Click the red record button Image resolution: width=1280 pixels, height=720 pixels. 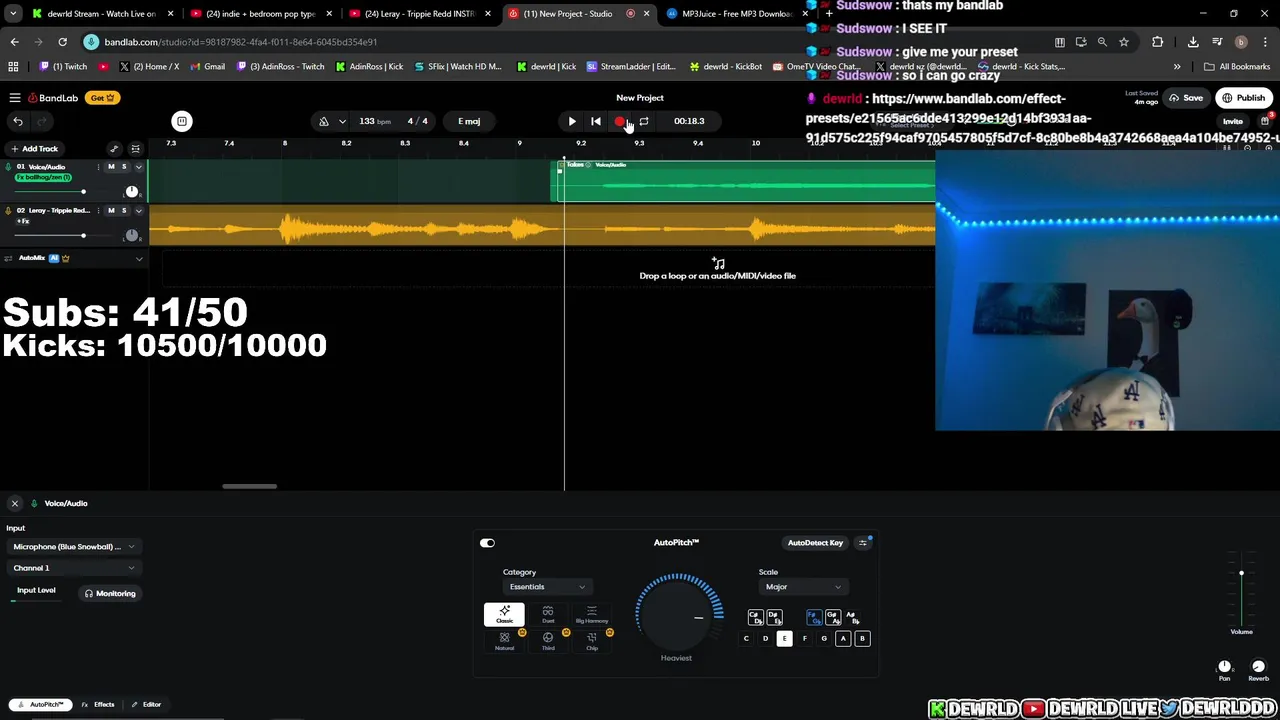[620, 122]
